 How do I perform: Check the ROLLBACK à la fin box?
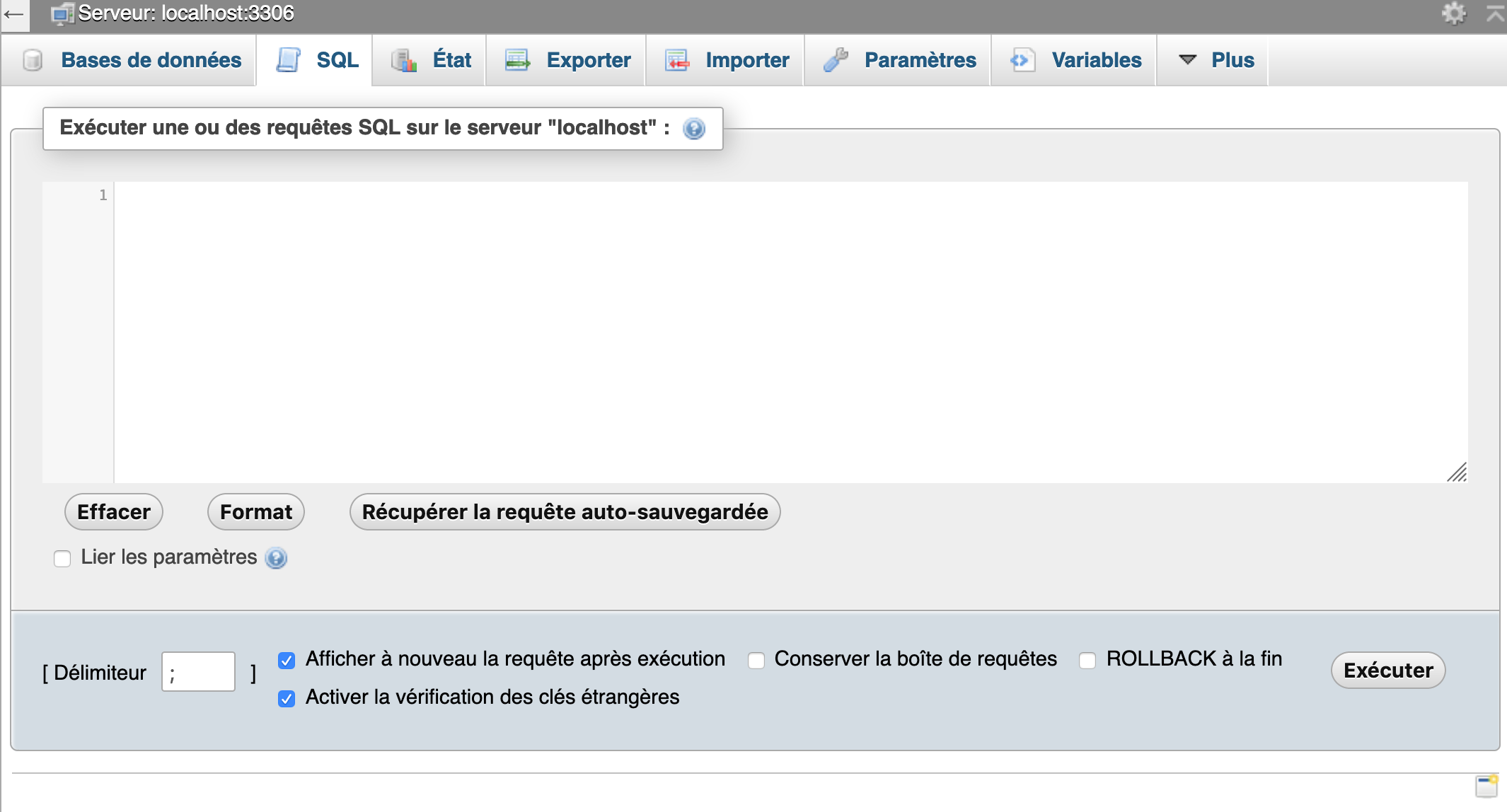1087,660
